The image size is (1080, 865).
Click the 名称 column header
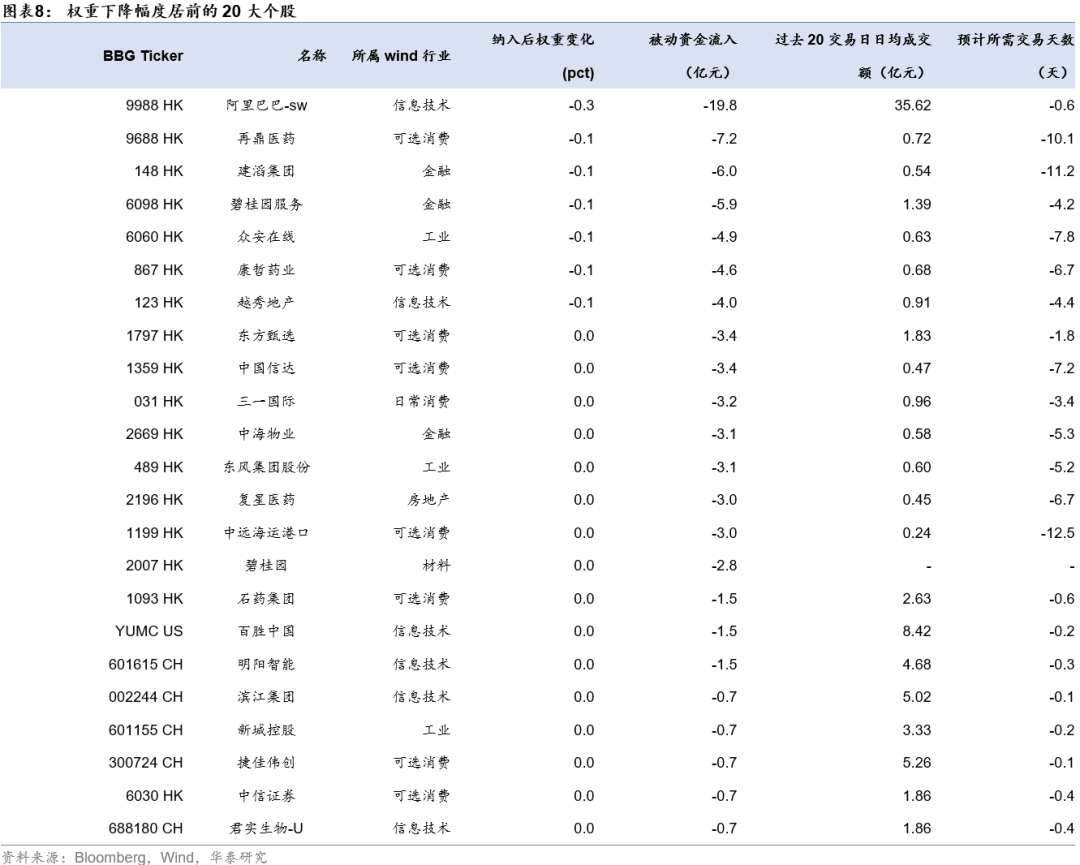[x=312, y=56]
